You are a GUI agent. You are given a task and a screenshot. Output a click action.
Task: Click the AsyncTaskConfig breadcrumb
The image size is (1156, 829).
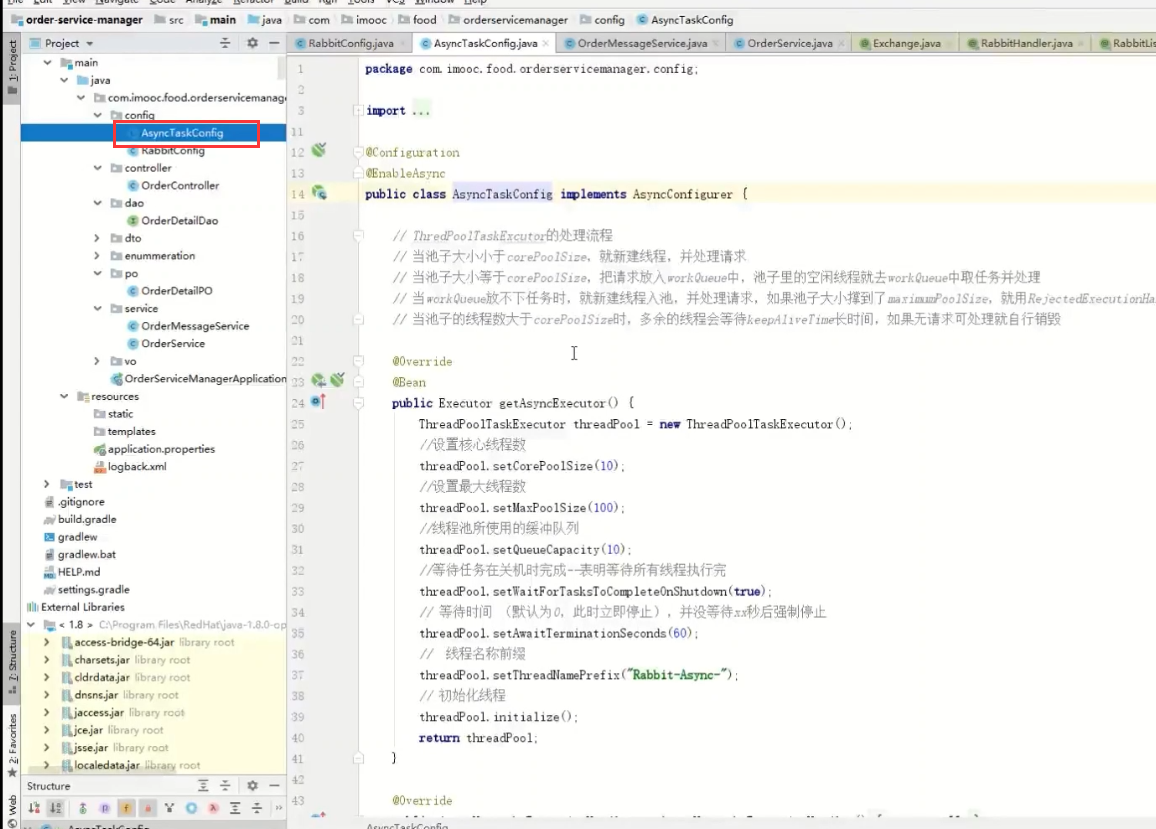(x=685, y=20)
